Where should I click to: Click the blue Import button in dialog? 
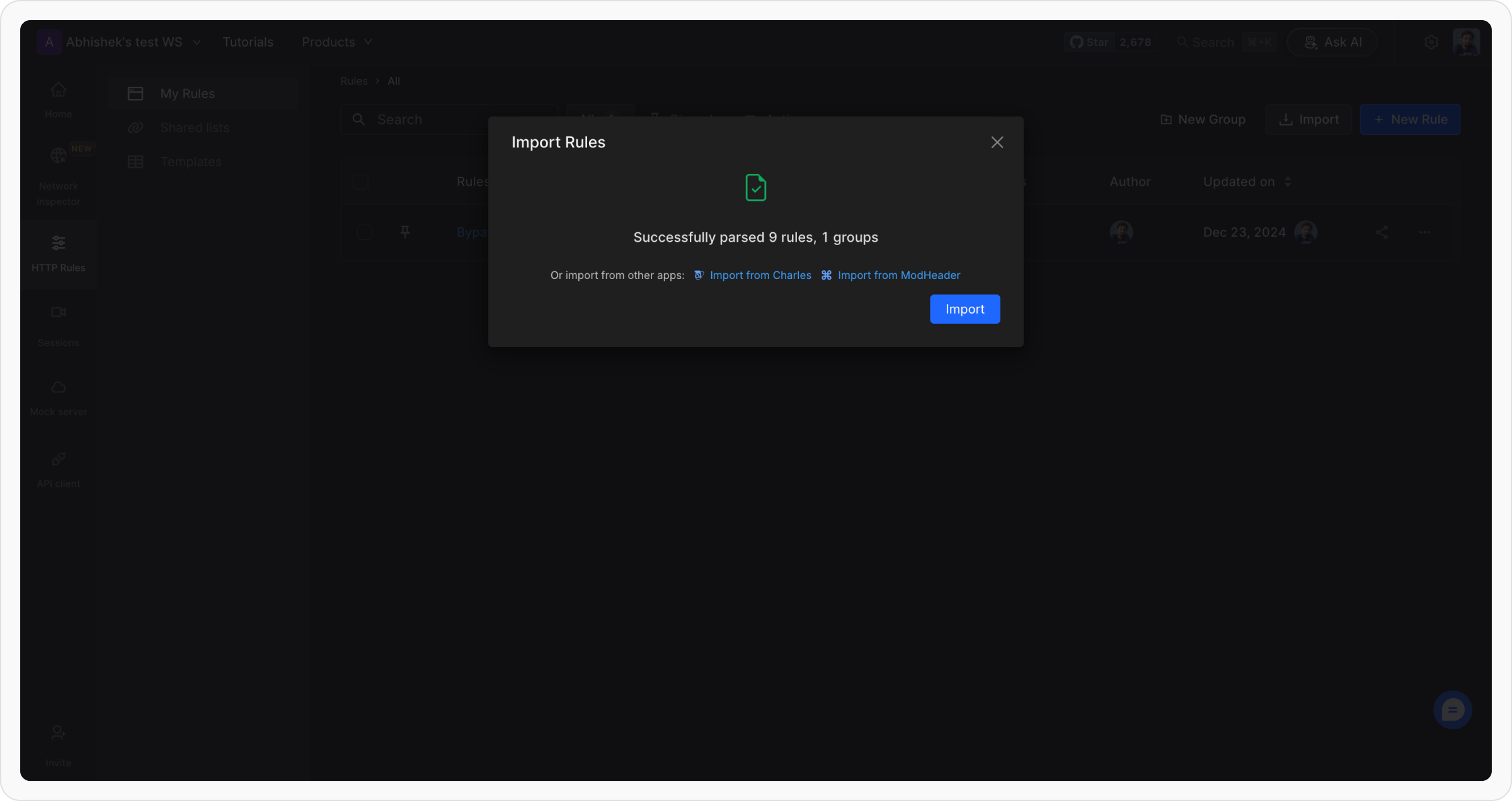click(965, 309)
